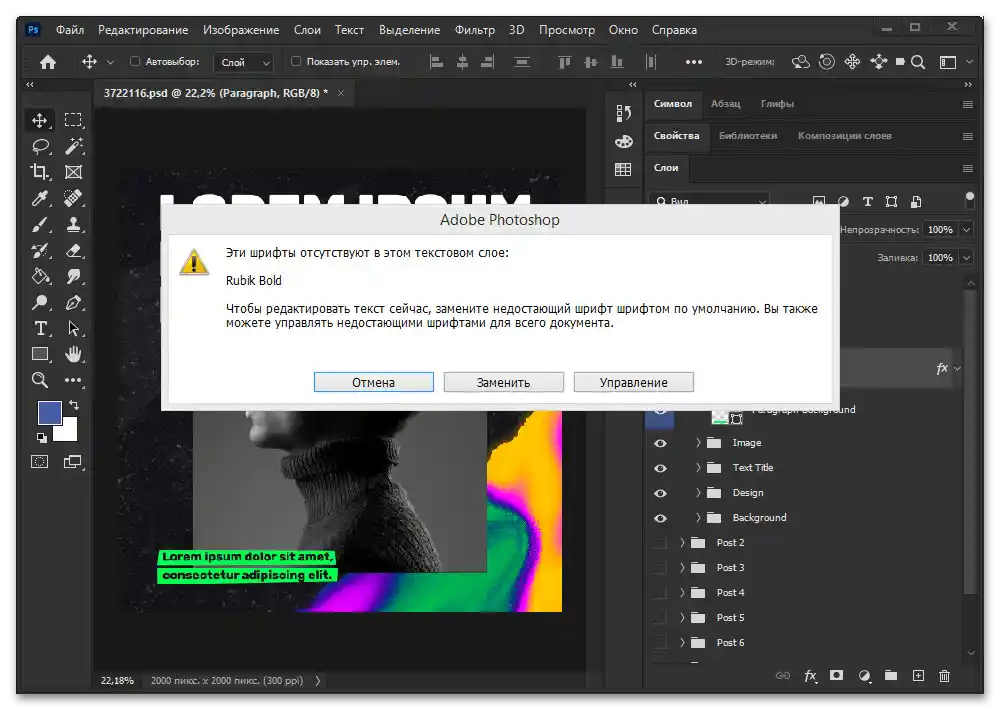1000x710 pixels.
Task: Enable the Автовыбор checkbox
Action: click(135, 61)
